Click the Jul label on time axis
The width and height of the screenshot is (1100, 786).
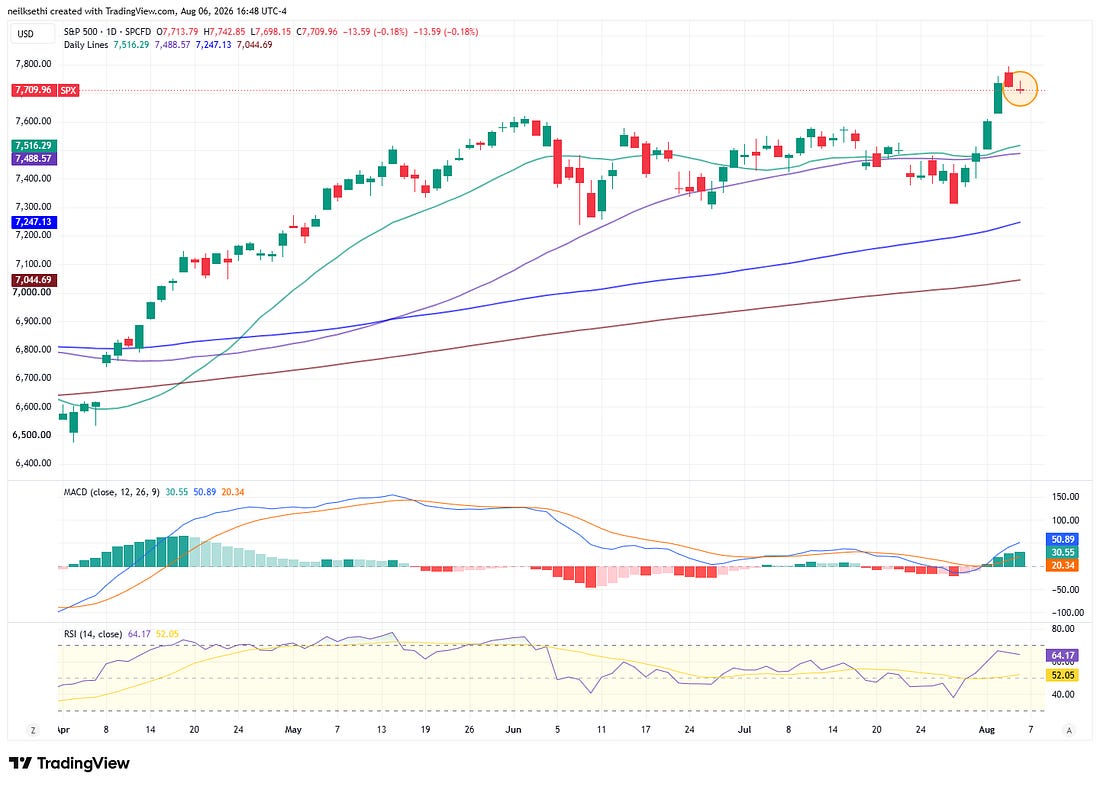745,730
